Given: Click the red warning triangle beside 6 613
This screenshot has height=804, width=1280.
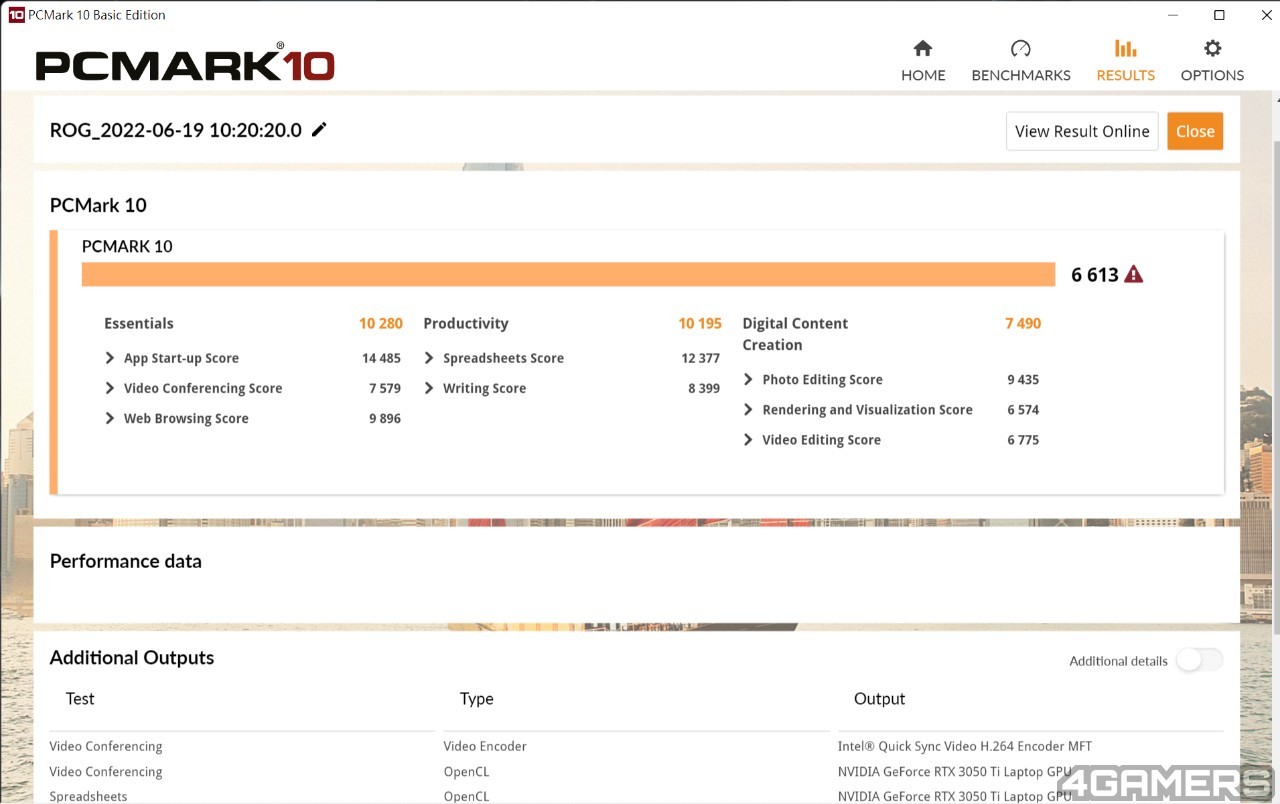Looking at the screenshot, I should [1133, 274].
